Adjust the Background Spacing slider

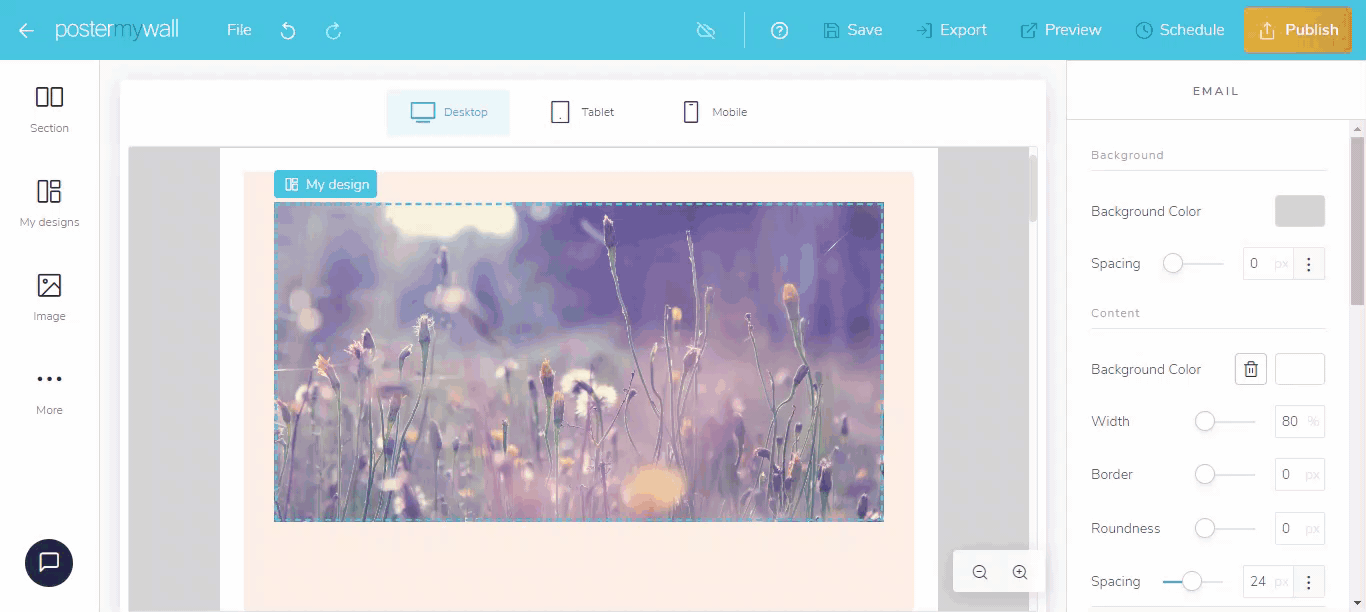tap(1193, 264)
